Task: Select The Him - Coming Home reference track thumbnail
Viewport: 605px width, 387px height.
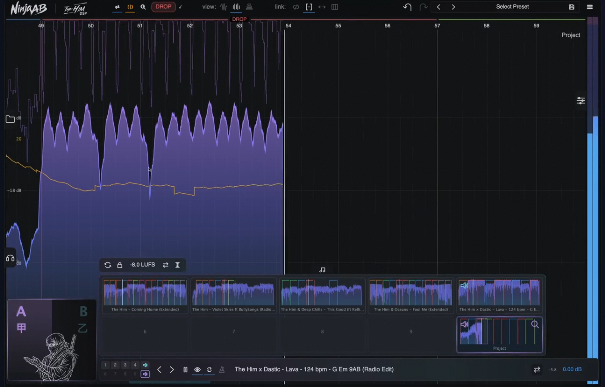Action: click(145, 295)
